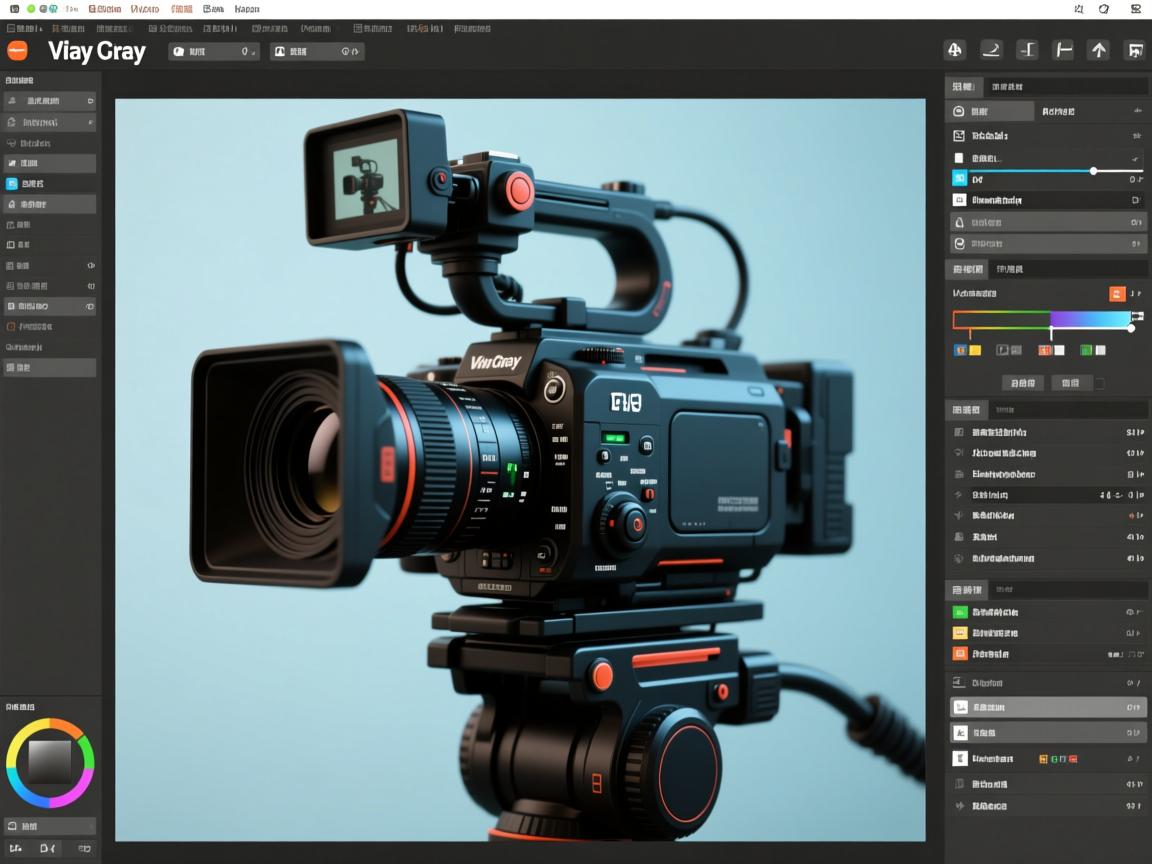The image size is (1152, 864).
Task: Click the orange layer icon in right panel
Action: [x=960, y=654]
